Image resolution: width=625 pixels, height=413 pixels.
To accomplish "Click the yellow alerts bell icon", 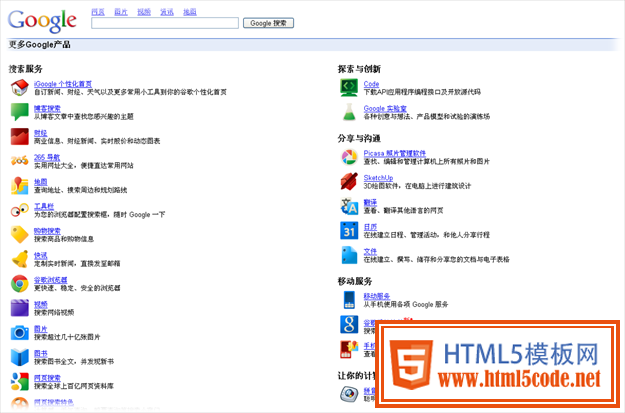I will tap(20, 259).
